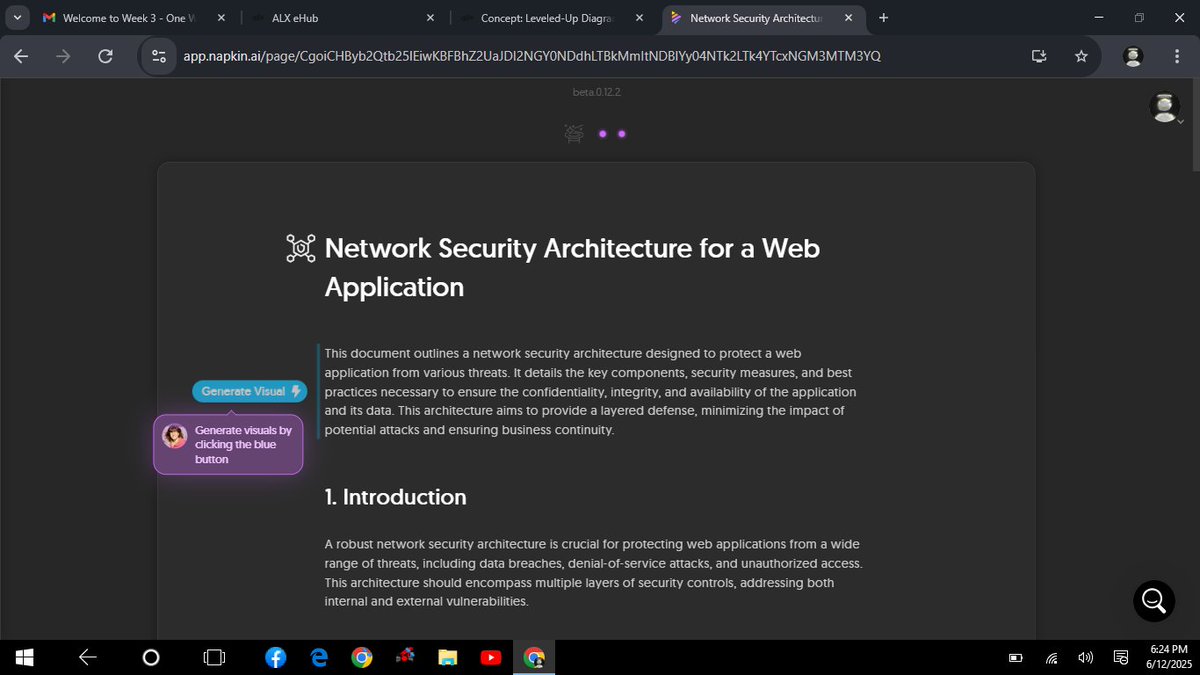This screenshot has height=675, width=1200.
Task: Click the 'Generate visuals by clicking the blue button' tip
Action: click(x=228, y=444)
